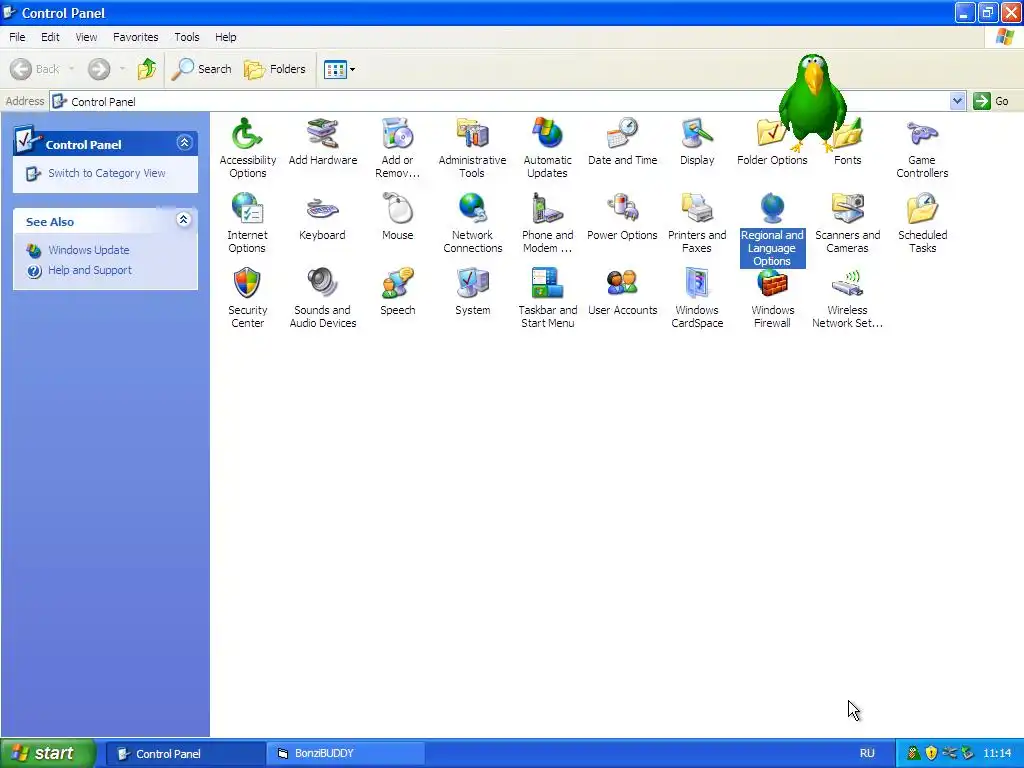Click the Forward arrow button

(x=99, y=69)
